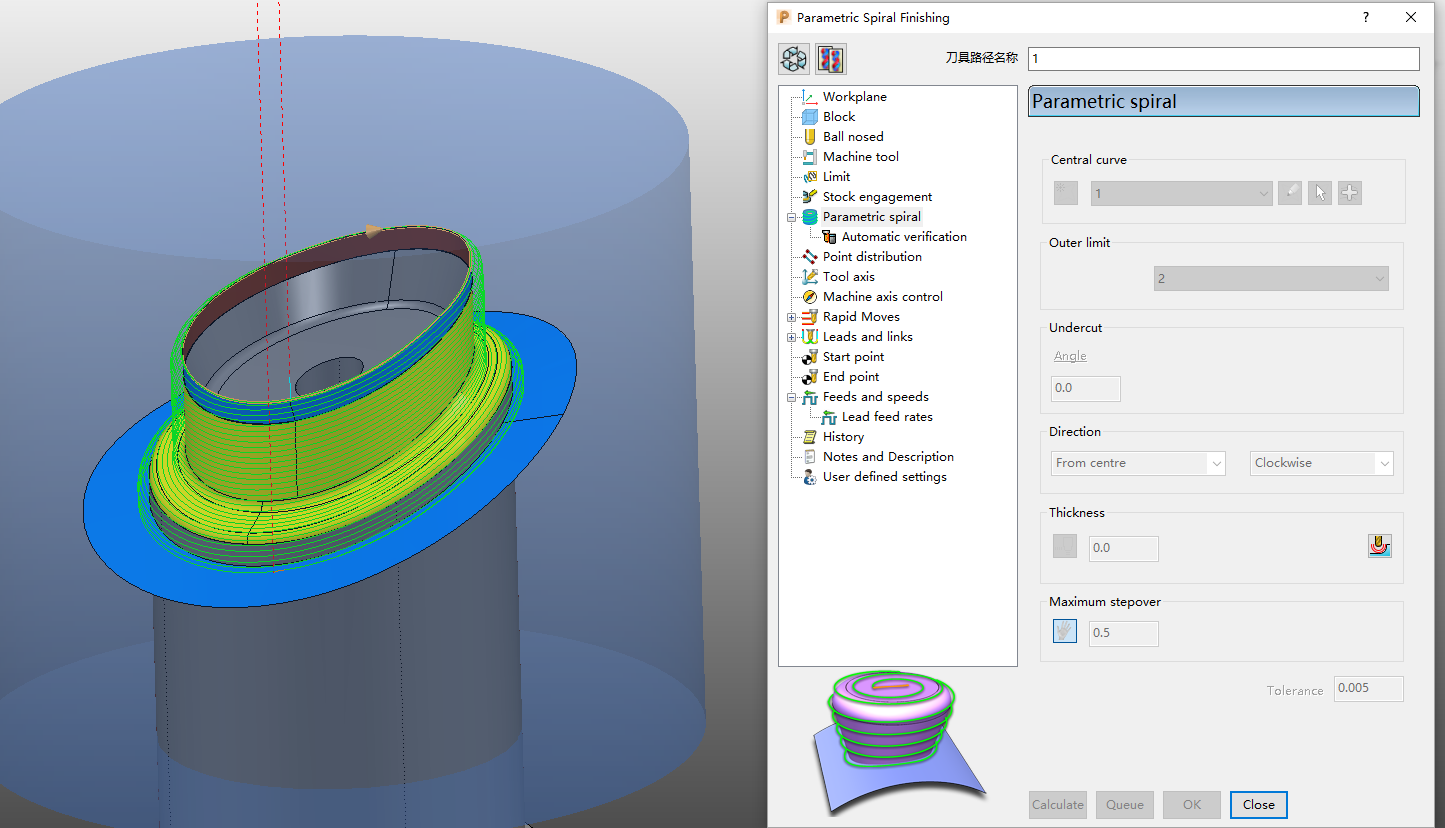Select the History tree item
1445x828 pixels.
(x=842, y=436)
